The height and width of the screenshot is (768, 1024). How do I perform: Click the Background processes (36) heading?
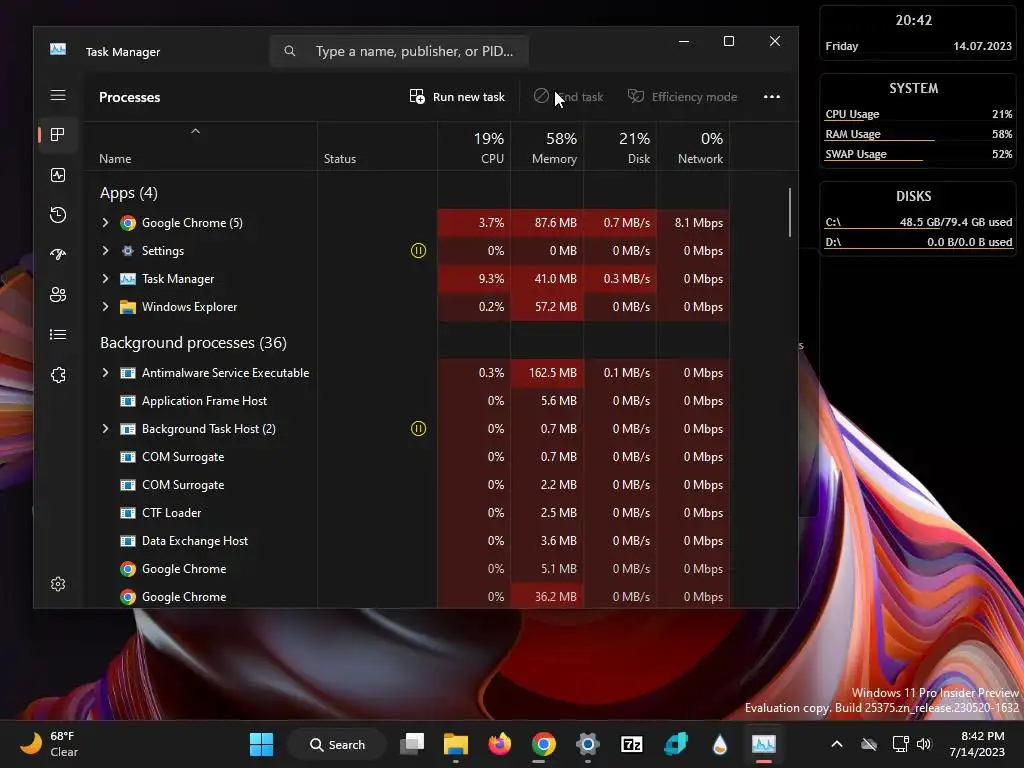[x=193, y=343]
